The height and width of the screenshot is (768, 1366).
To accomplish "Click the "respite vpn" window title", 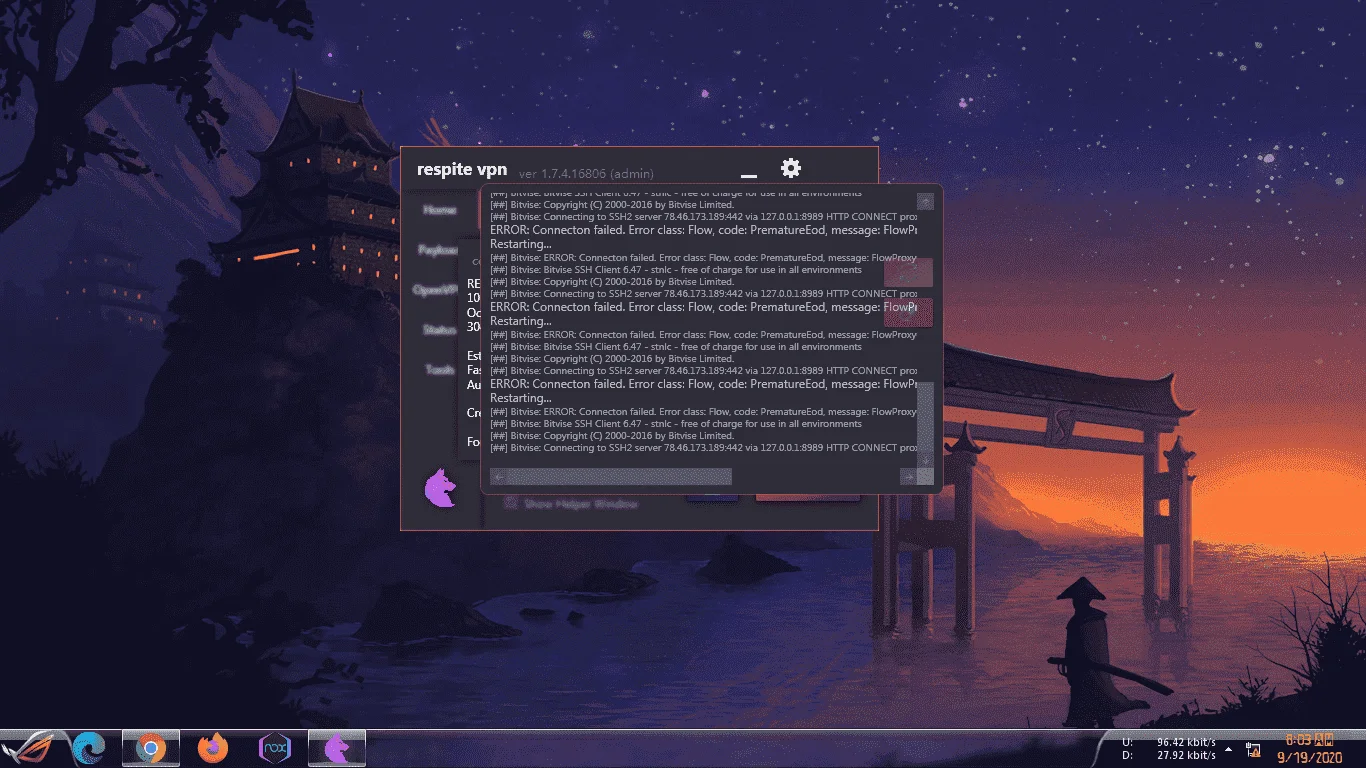I will pyautogui.click(x=462, y=169).
